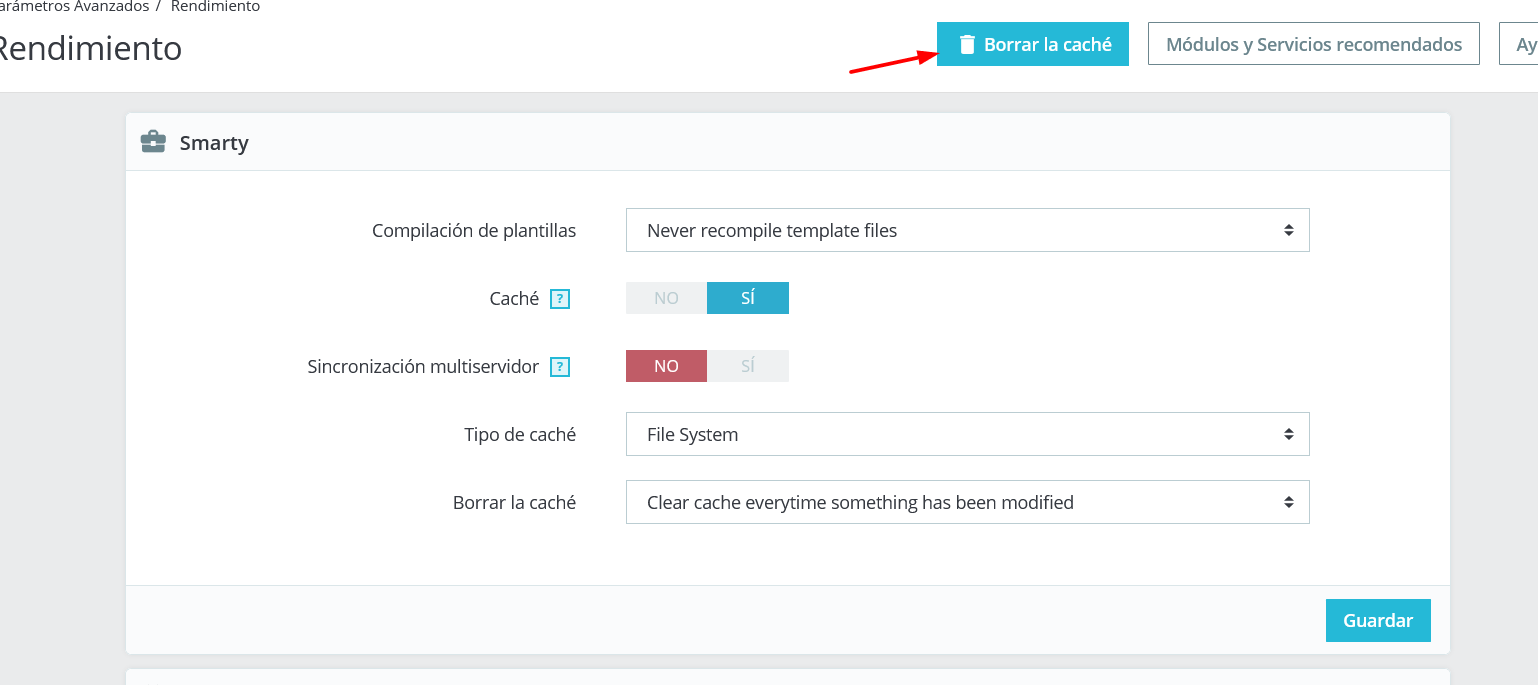The height and width of the screenshot is (685, 1538).
Task: Click the Rendimiento page title
Action: pyautogui.click(x=90, y=48)
